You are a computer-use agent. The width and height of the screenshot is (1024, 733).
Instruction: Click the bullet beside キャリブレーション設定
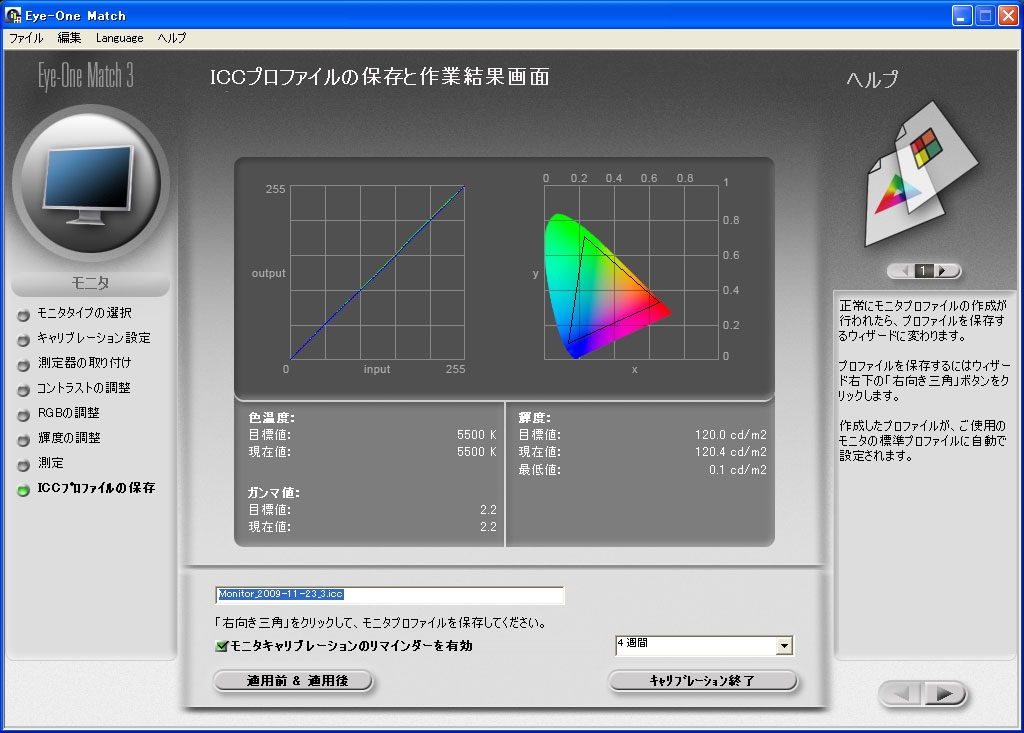click(24, 340)
